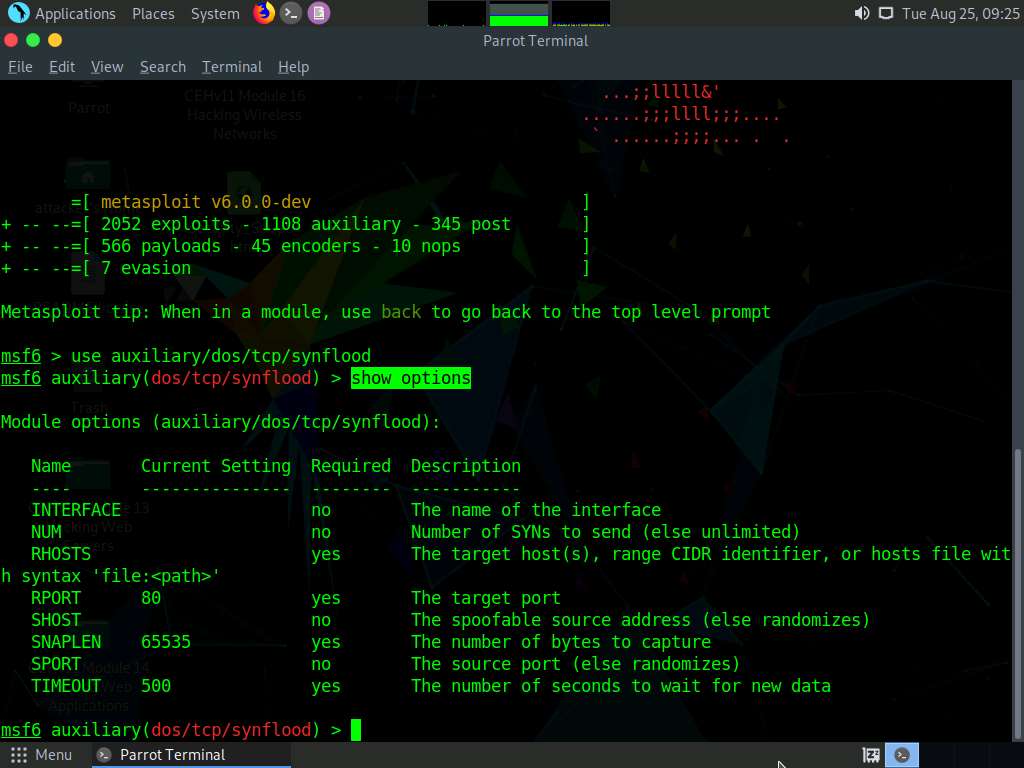Viewport: 1024px width, 768px height.
Task: Open the purple text editor launcher icon
Action: coord(319,13)
